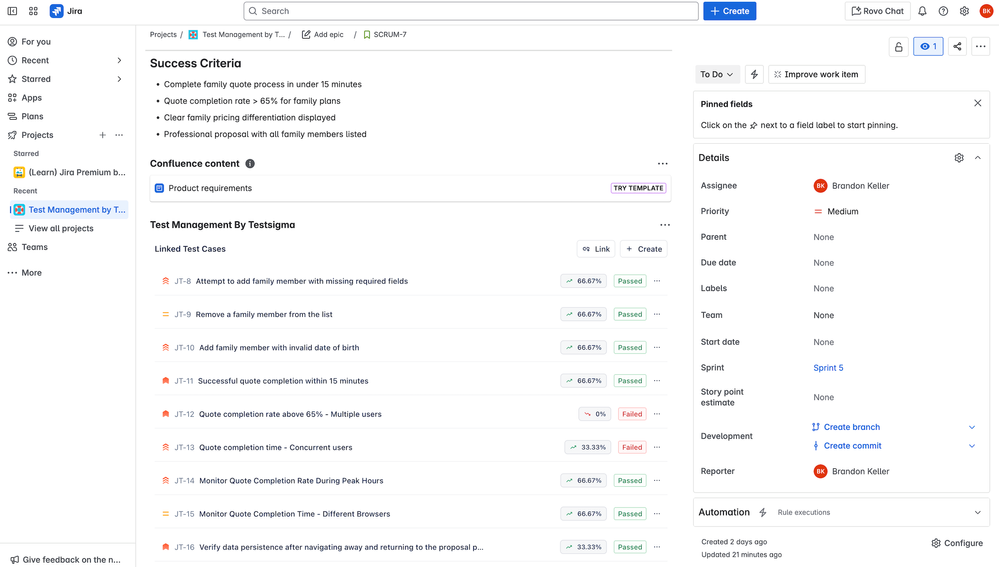Expand the Recent menu chevron
Screen dimensions: 999x567
click(x=119, y=61)
